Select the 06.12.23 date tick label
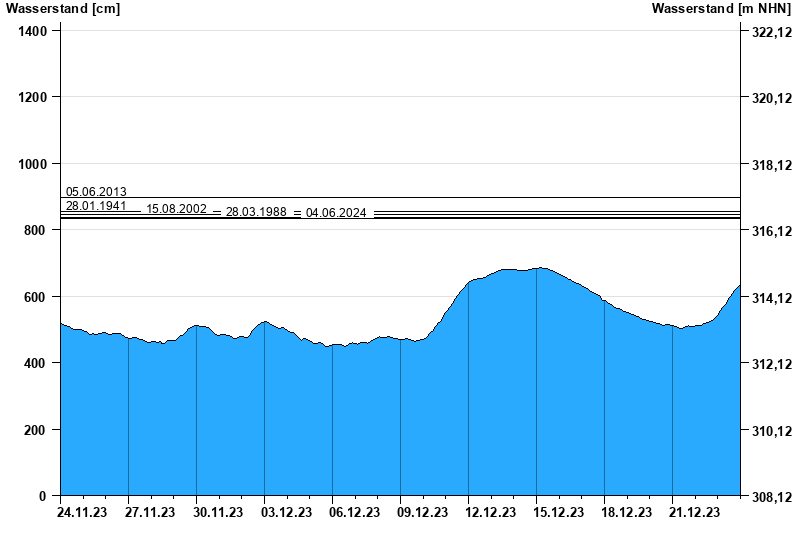This screenshot has height=550, width=800. (x=354, y=513)
